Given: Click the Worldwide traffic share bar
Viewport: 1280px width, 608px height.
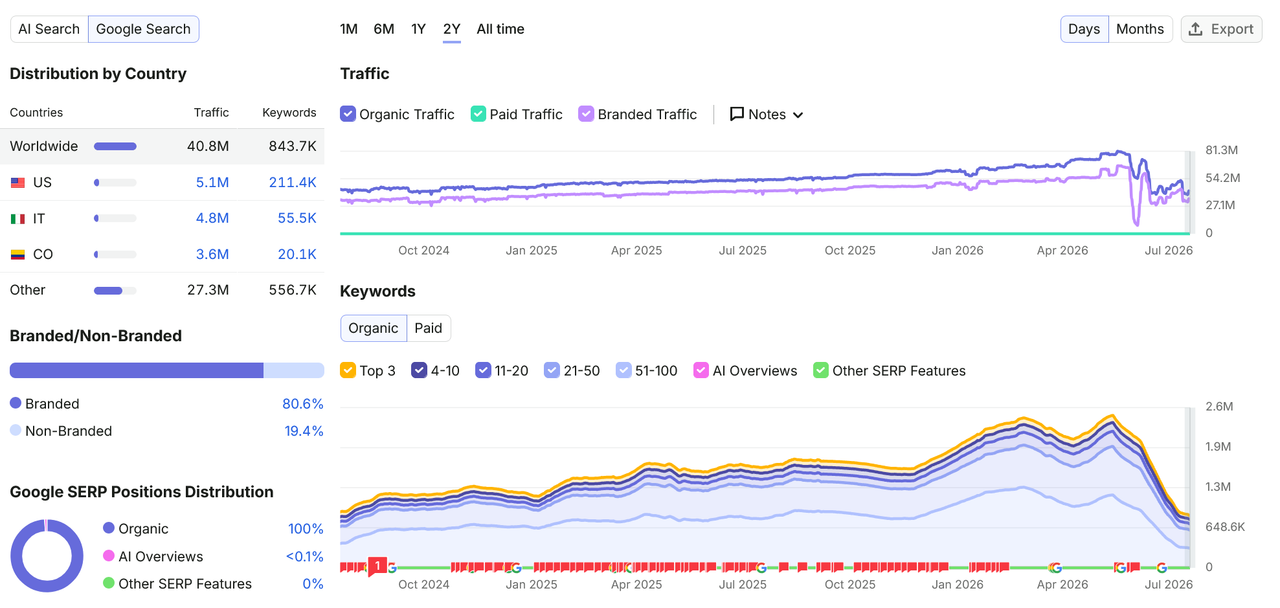Looking at the screenshot, I should pyautogui.click(x=115, y=146).
